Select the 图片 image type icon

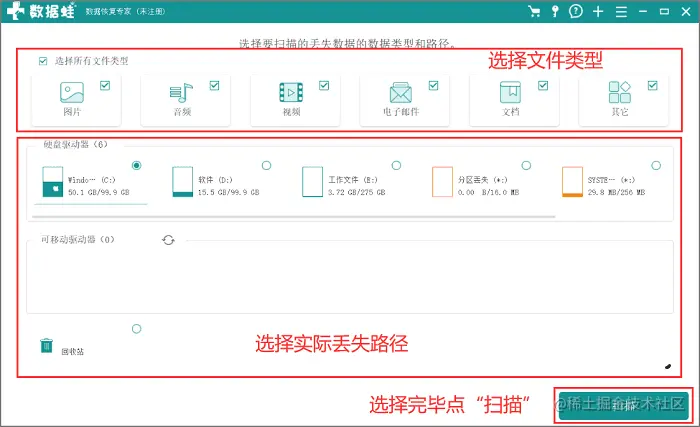(72, 92)
